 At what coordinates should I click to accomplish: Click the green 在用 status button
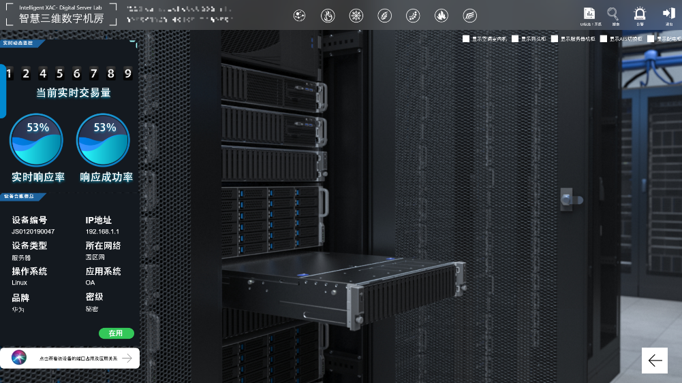pos(116,333)
